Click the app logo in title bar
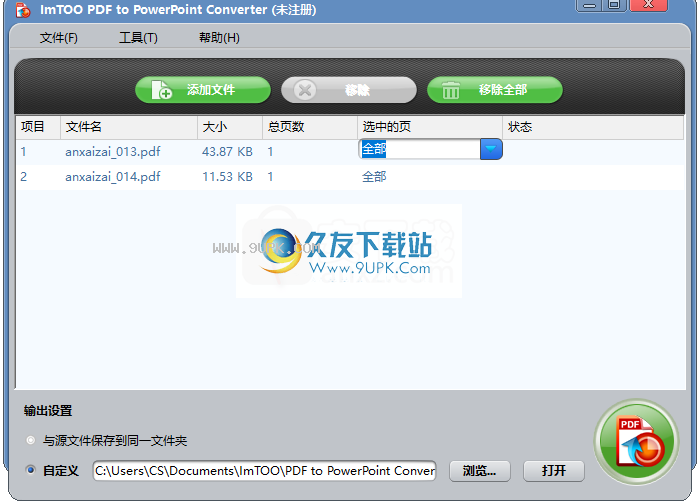Viewport: 698px width, 502px height. 23,10
